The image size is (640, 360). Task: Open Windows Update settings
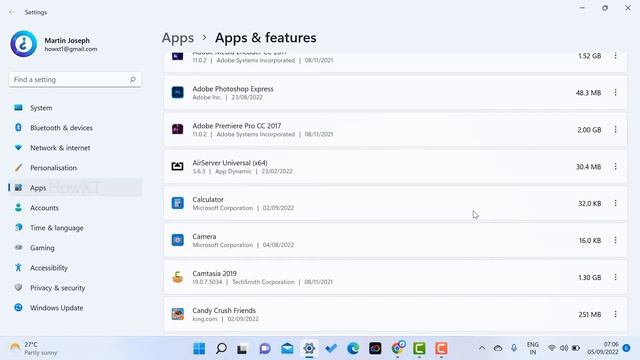pyautogui.click(x=75, y=308)
